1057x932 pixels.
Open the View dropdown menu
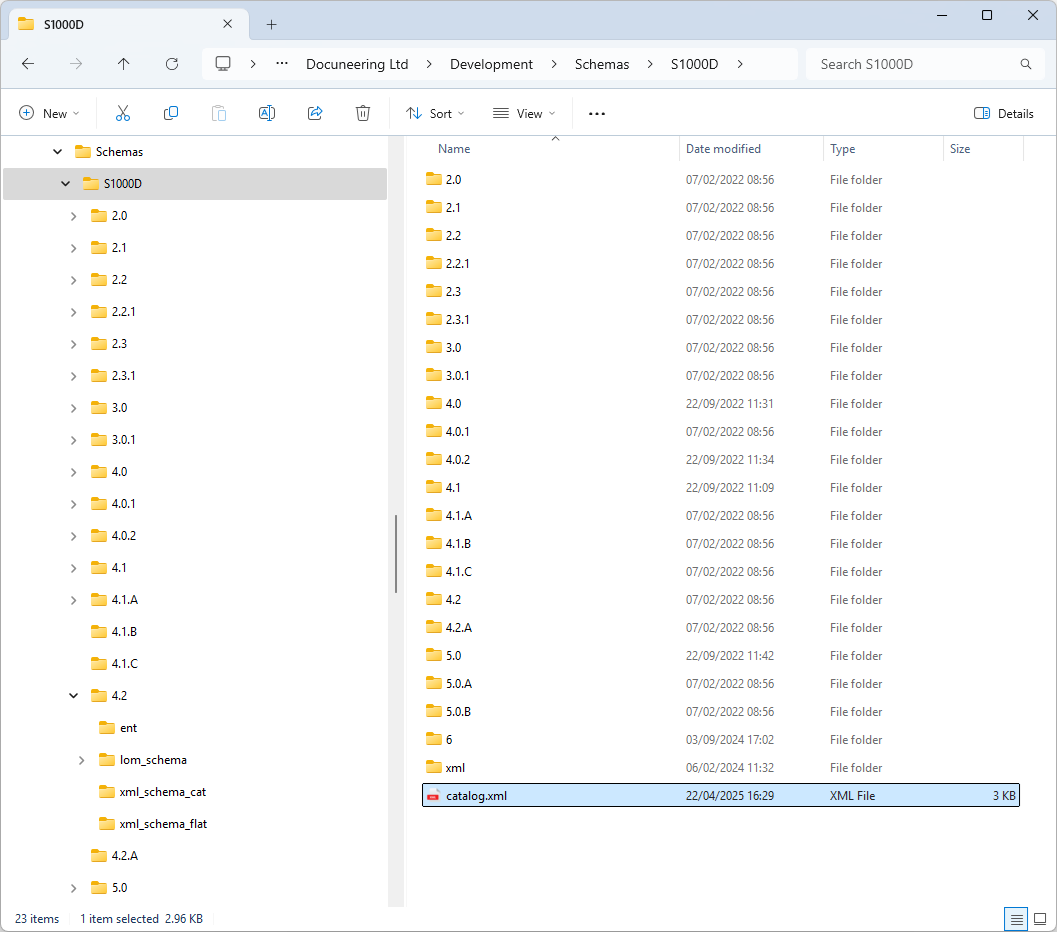click(524, 114)
